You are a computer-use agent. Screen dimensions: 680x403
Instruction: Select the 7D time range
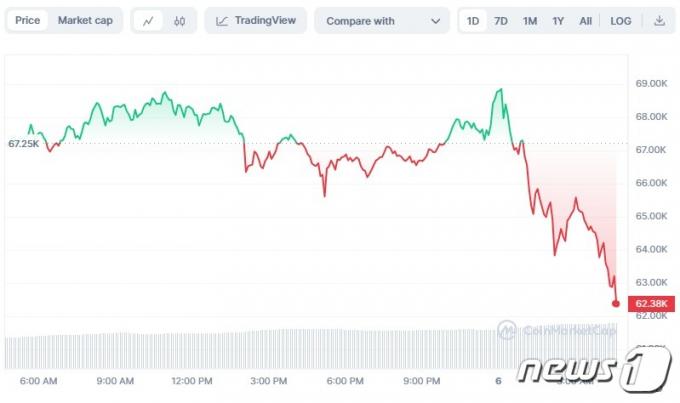501,21
